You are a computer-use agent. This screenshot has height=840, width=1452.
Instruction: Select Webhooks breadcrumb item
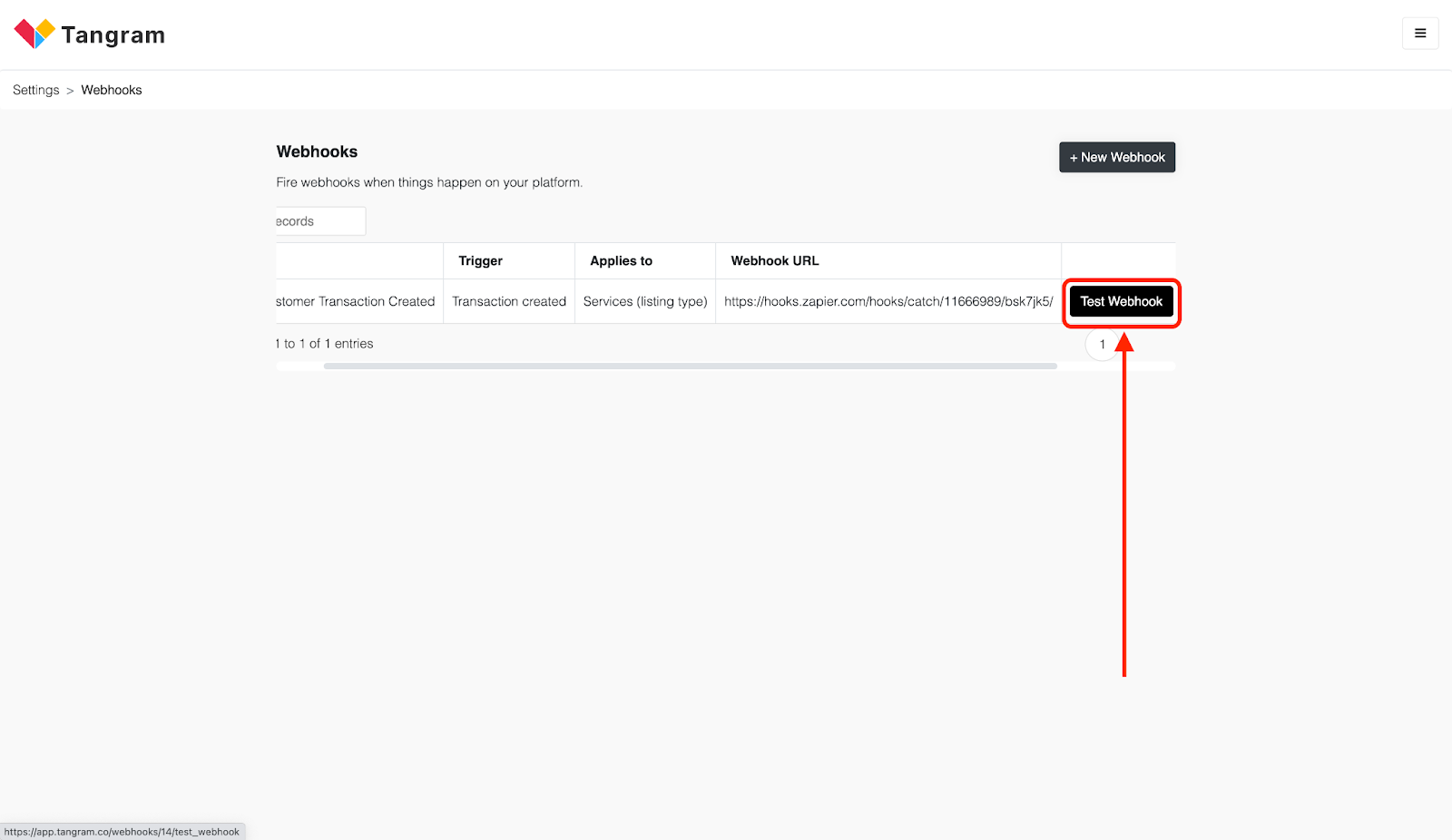coord(112,90)
